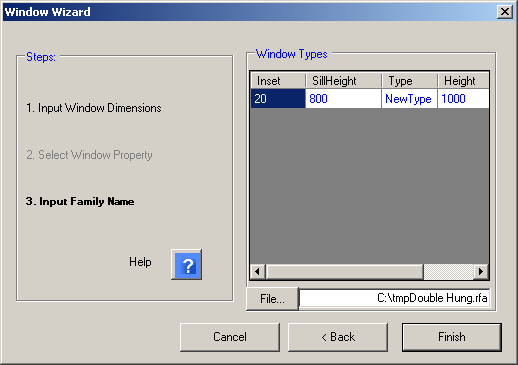518x365 pixels.
Task: Go back with the < Back button
Action: point(338,337)
